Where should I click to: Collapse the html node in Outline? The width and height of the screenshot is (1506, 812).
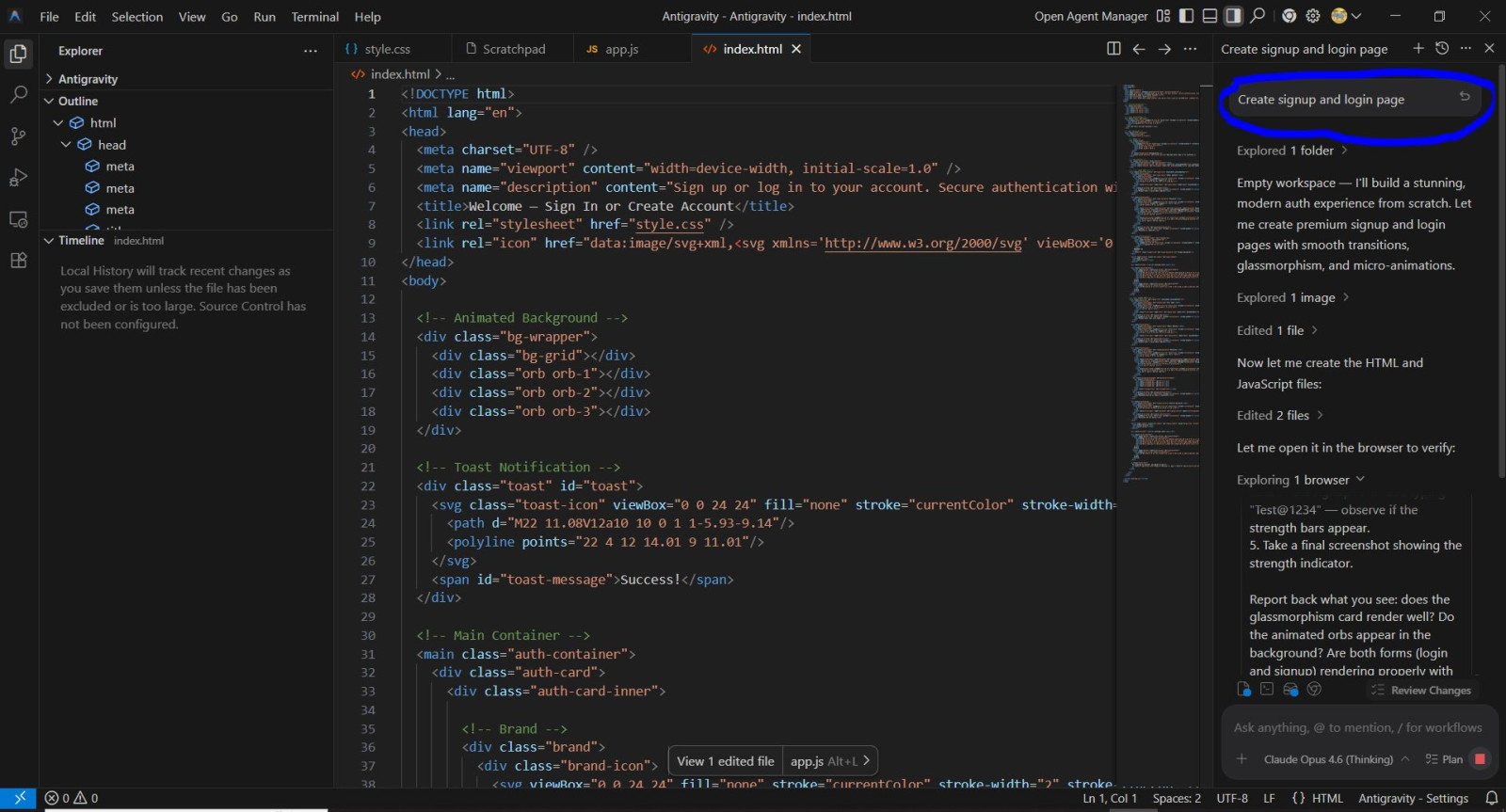pyautogui.click(x=58, y=123)
